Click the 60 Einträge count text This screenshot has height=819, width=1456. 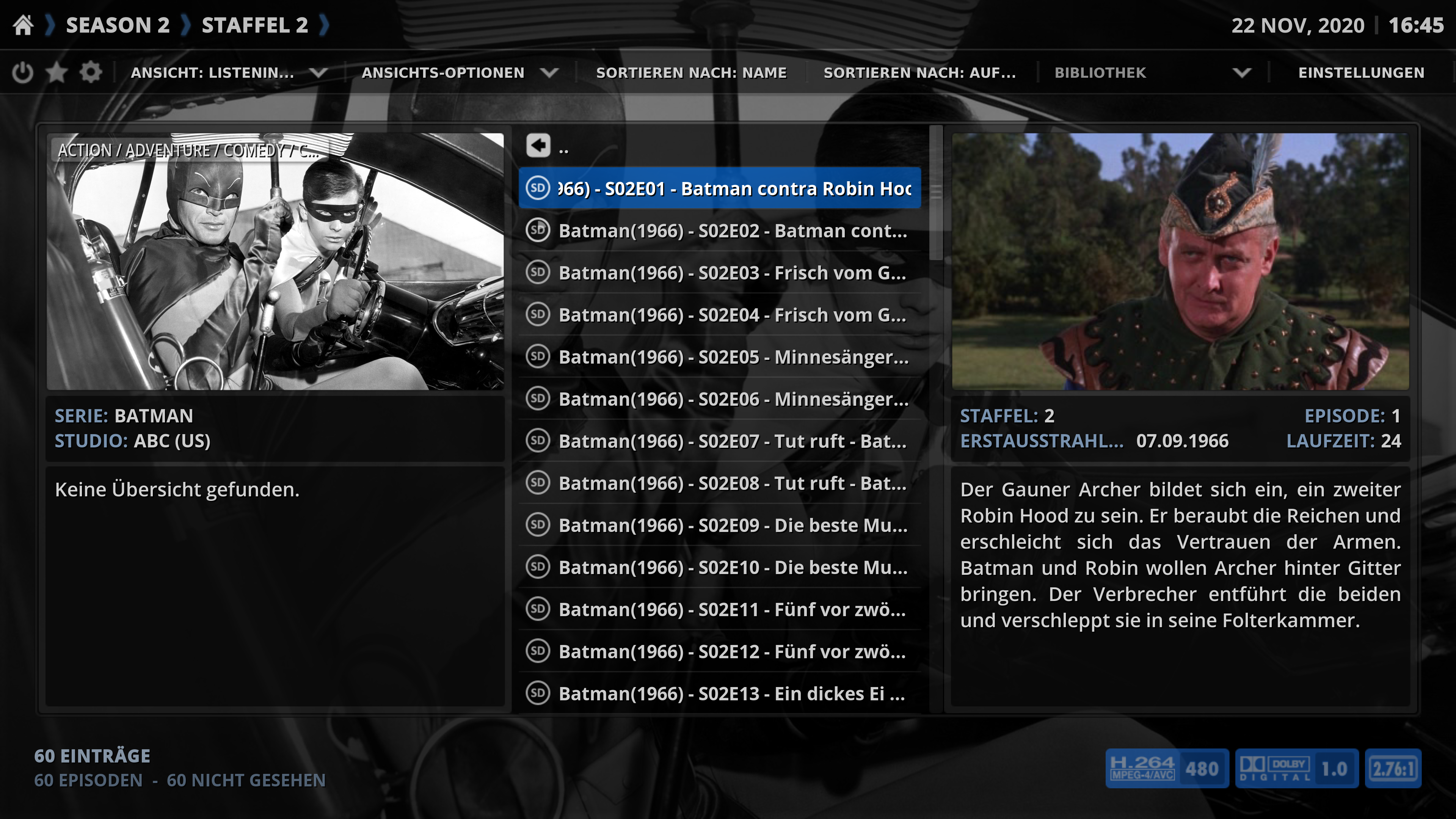point(92,756)
